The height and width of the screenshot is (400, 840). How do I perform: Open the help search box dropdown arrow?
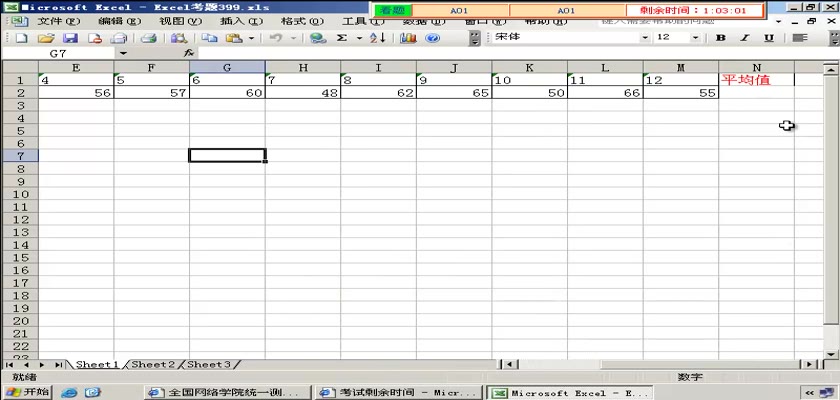click(778, 22)
